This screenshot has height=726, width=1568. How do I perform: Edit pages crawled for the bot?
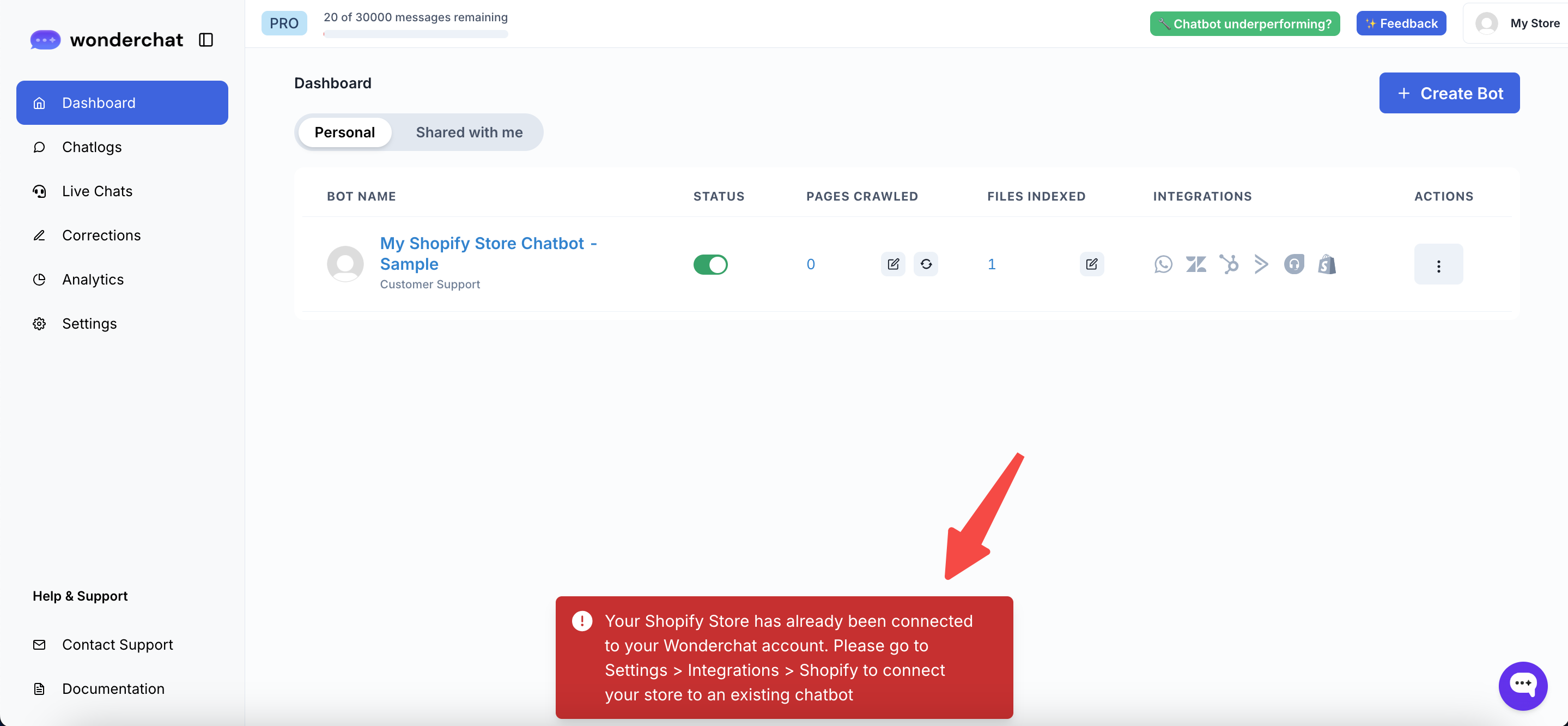pyautogui.click(x=893, y=264)
